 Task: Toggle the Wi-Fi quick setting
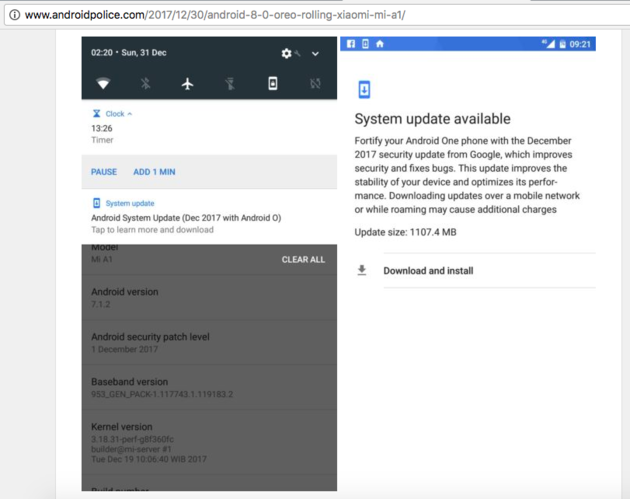pos(103,84)
